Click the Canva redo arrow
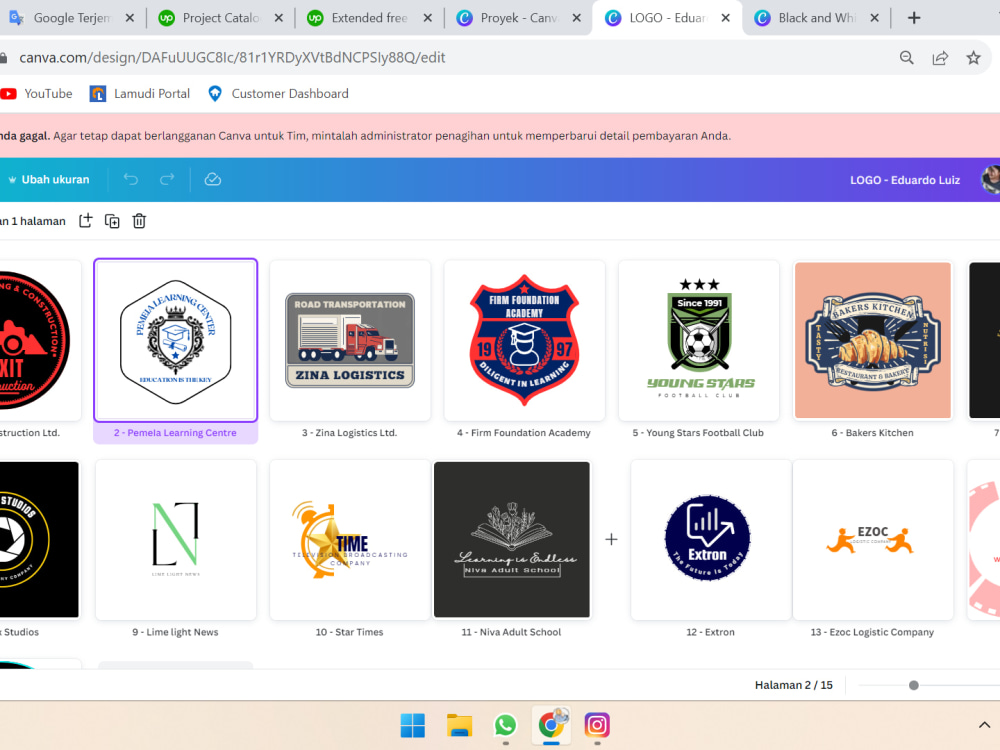Viewport: 1000px width, 750px height. click(x=167, y=180)
